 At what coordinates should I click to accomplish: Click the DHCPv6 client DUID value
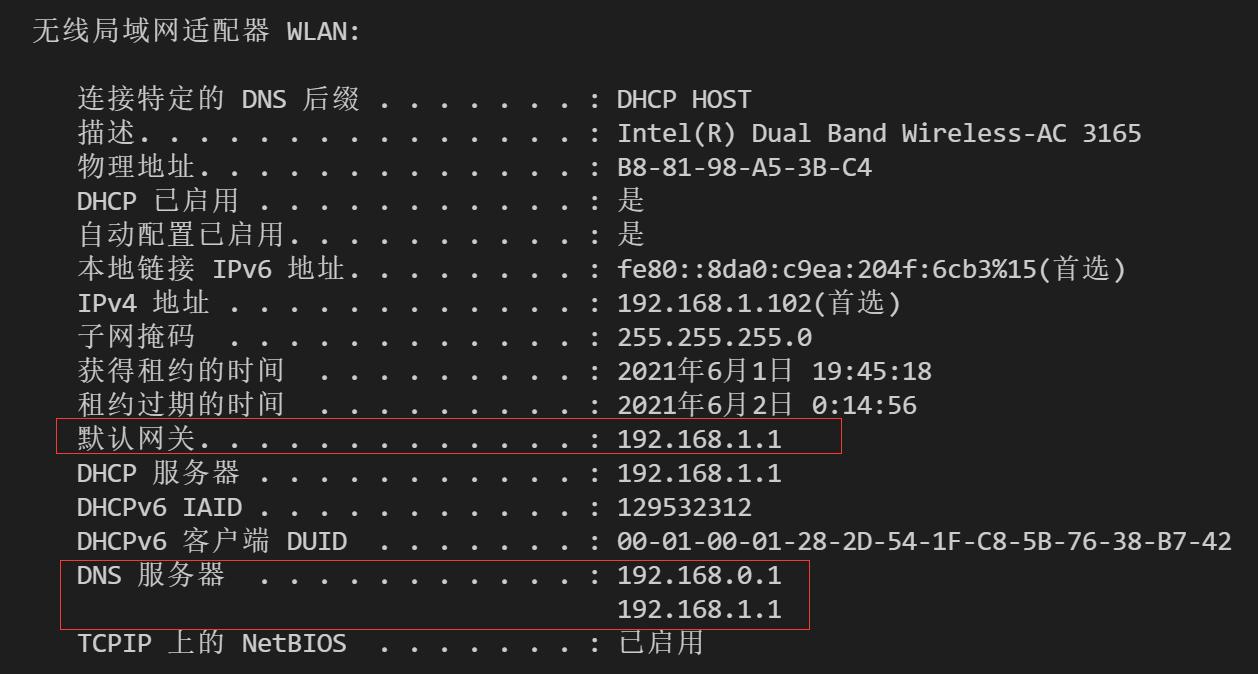(x=924, y=541)
